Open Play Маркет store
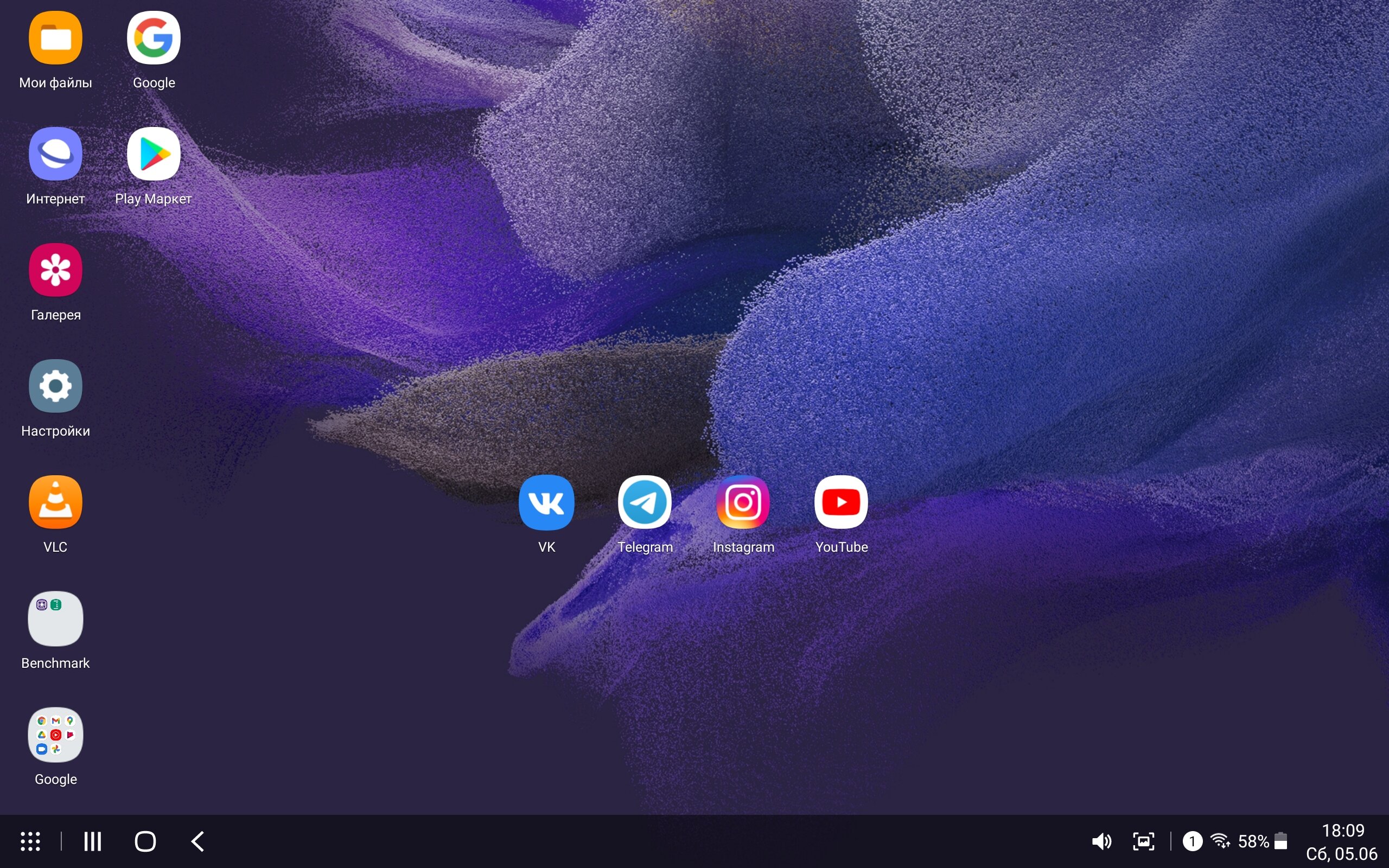1389x868 pixels. click(154, 154)
